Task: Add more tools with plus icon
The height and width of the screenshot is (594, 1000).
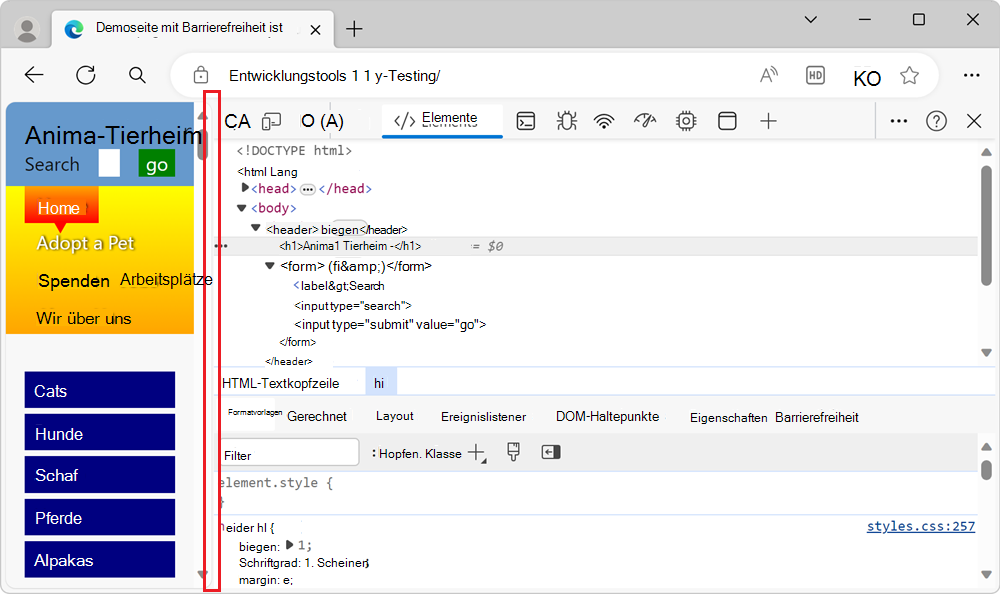Action: 768,121
